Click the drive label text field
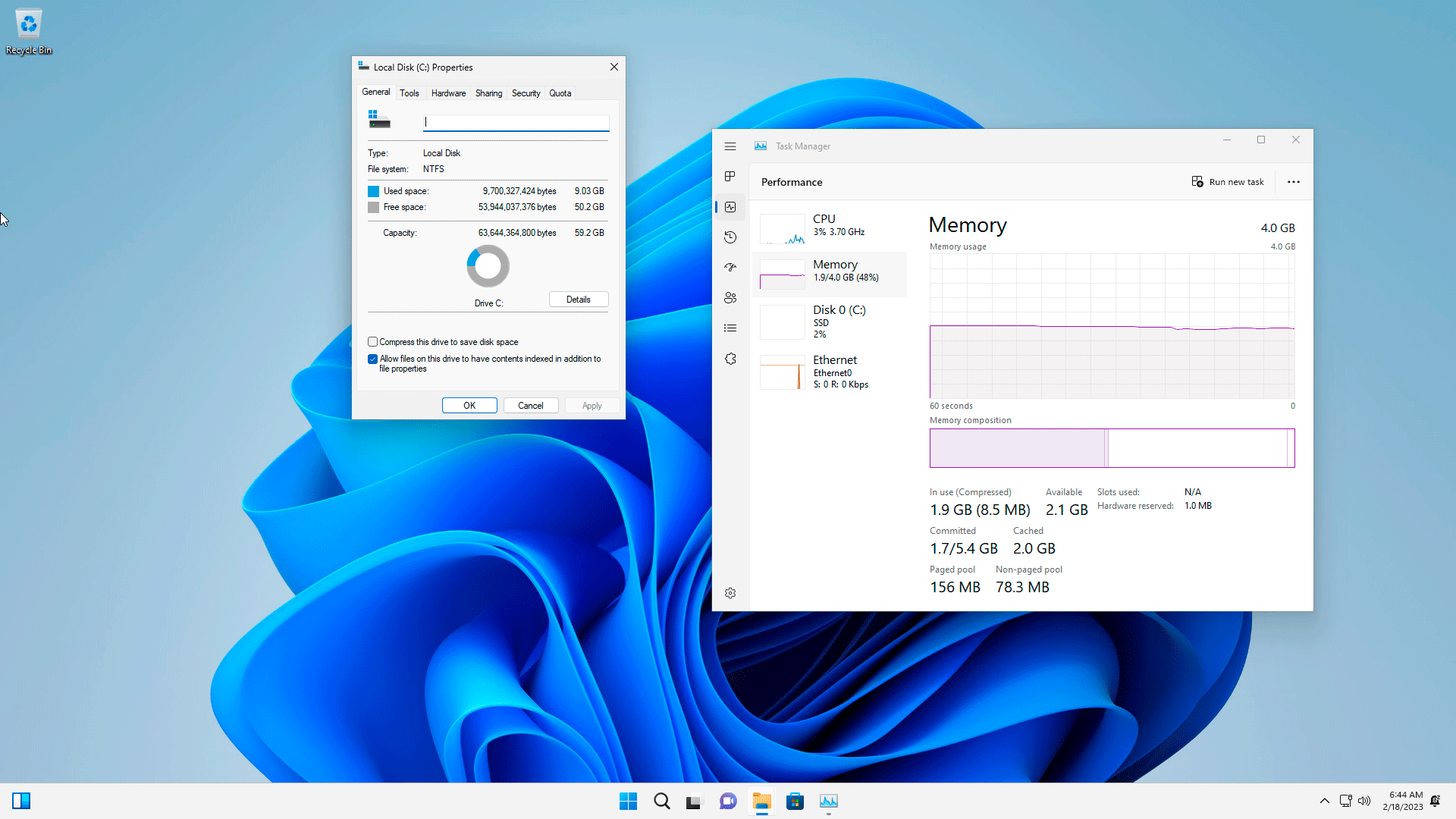This screenshot has width=1456, height=819. [x=516, y=122]
